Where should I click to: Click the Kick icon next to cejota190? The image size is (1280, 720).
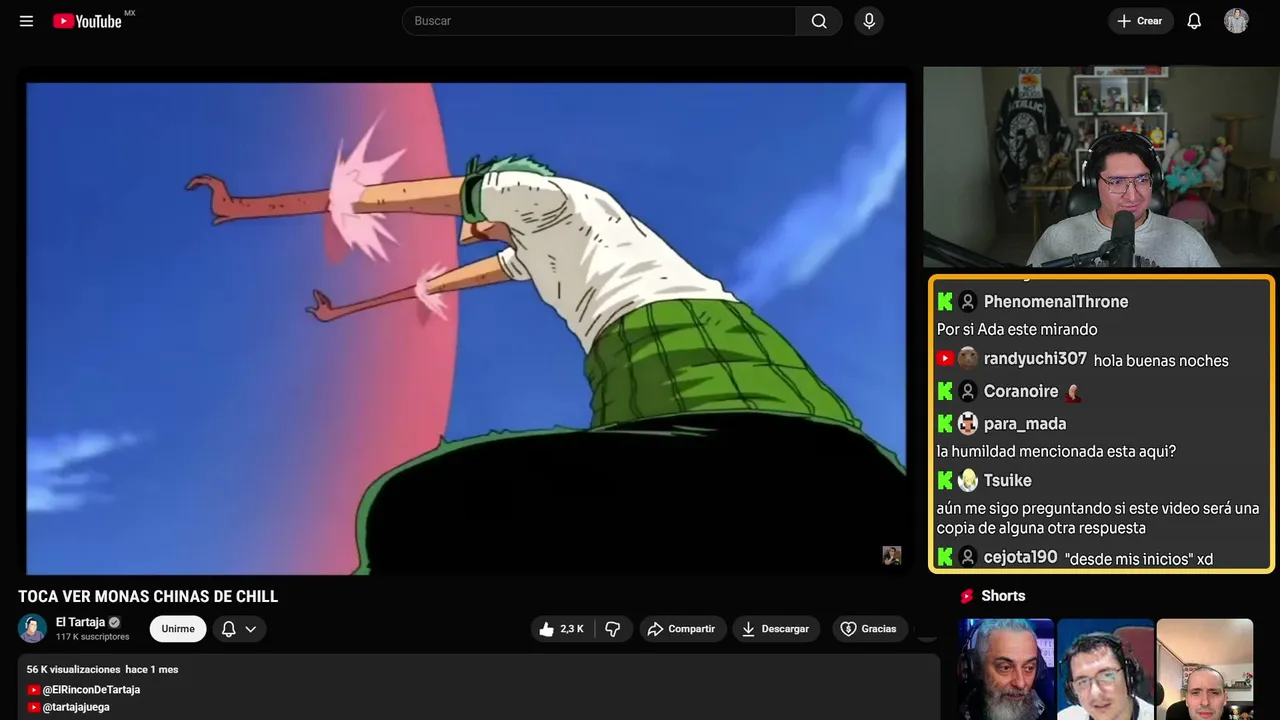[945, 557]
